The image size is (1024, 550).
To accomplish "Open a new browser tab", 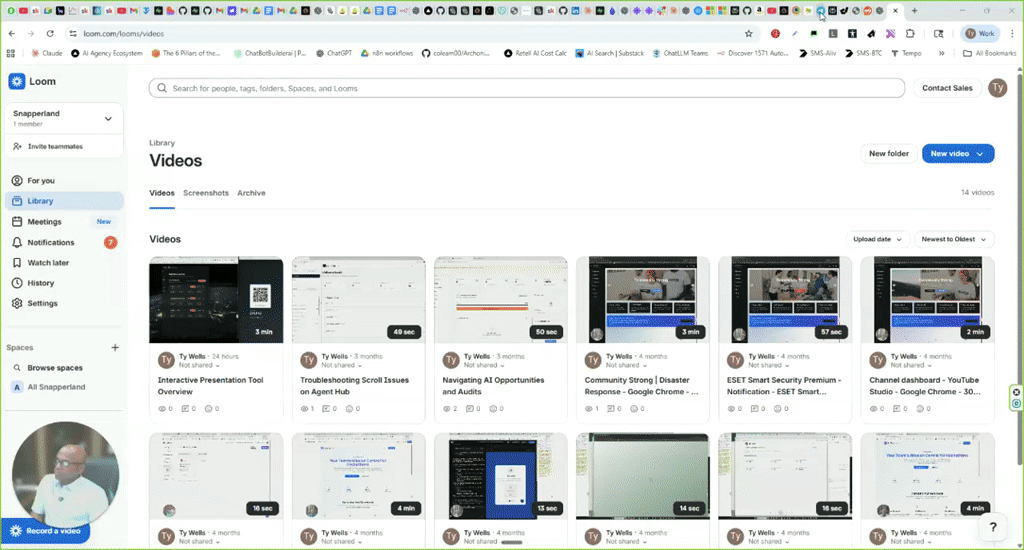I will point(914,10).
